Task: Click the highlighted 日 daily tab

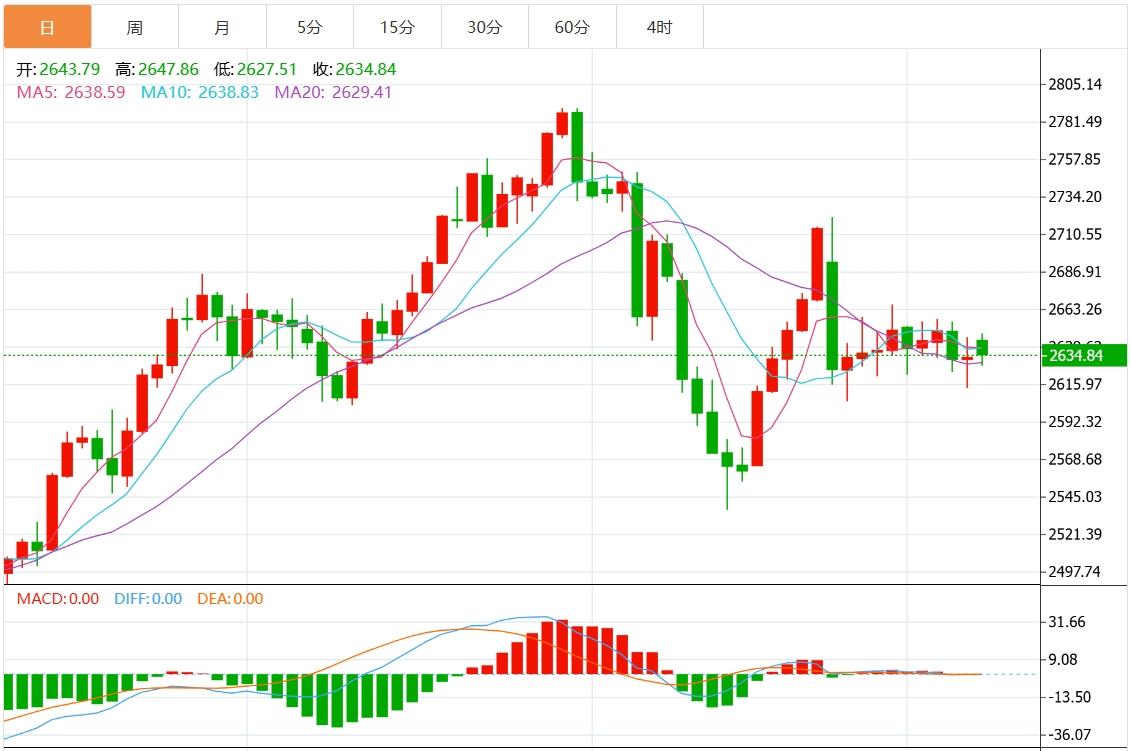Action: pyautogui.click(x=45, y=26)
